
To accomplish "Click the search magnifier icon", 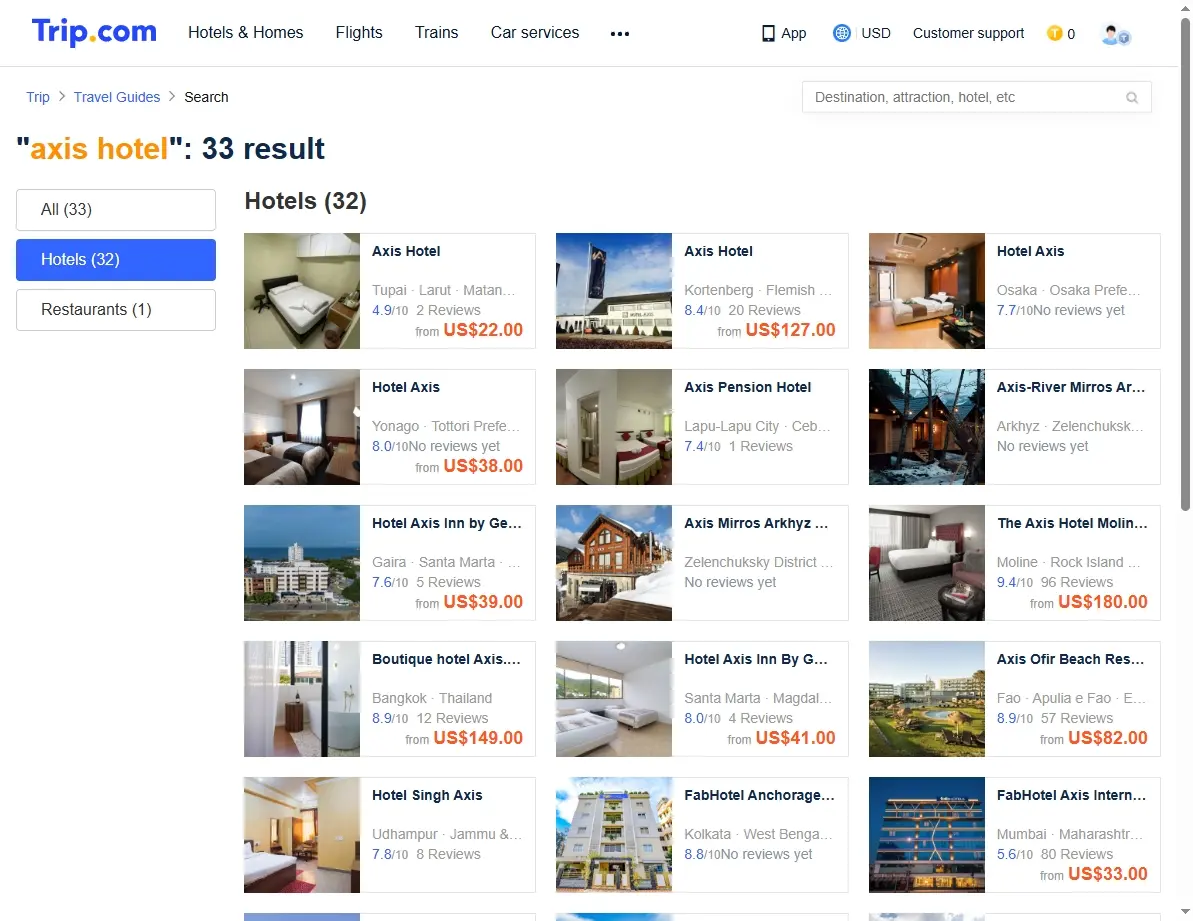I will [x=1132, y=97].
